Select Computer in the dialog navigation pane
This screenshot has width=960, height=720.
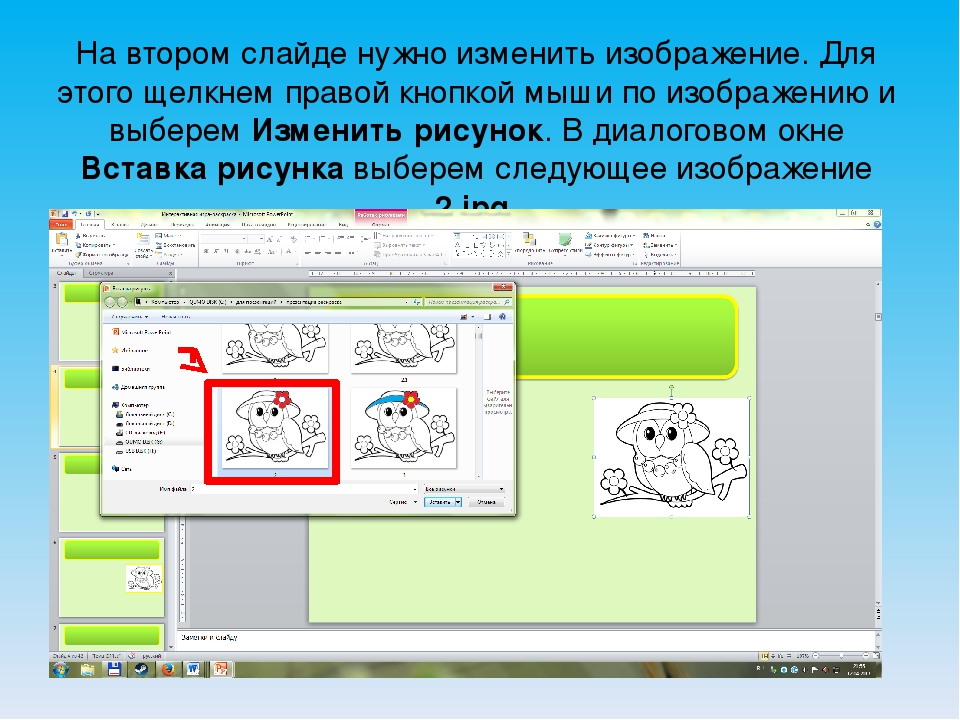point(130,405)
